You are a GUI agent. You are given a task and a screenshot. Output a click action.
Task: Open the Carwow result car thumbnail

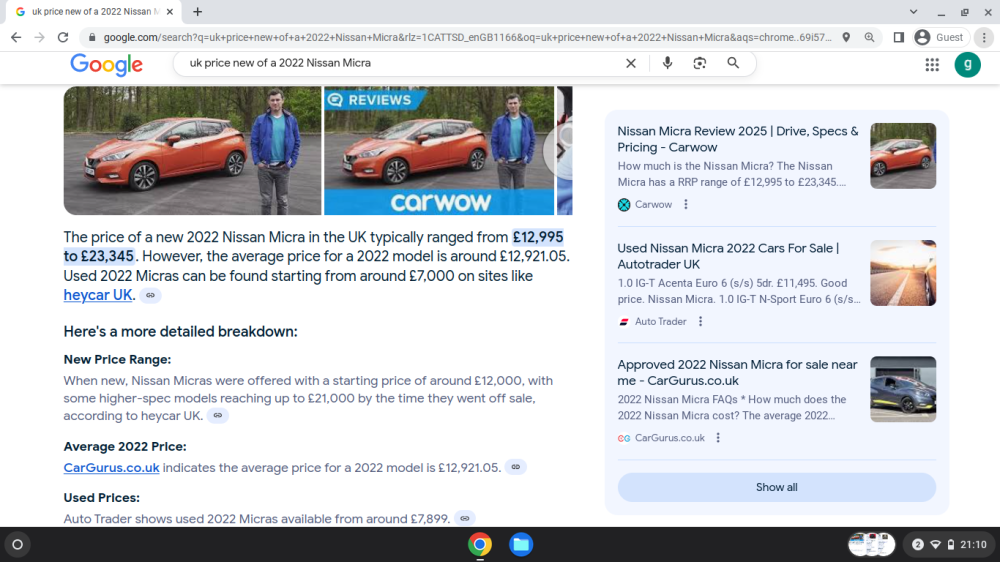[x=902, y=156]
